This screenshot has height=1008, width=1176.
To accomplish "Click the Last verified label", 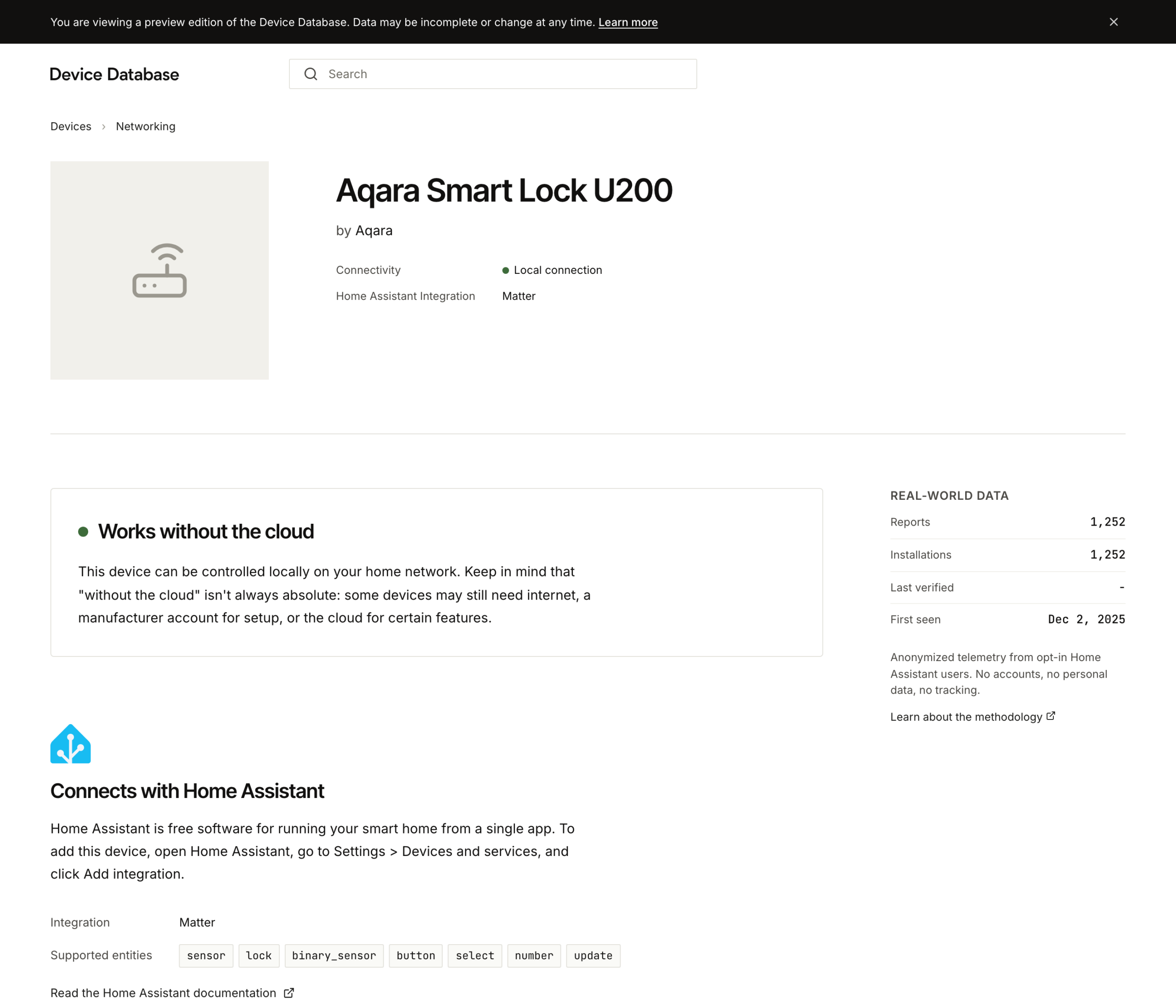I will tap(922, 588).
